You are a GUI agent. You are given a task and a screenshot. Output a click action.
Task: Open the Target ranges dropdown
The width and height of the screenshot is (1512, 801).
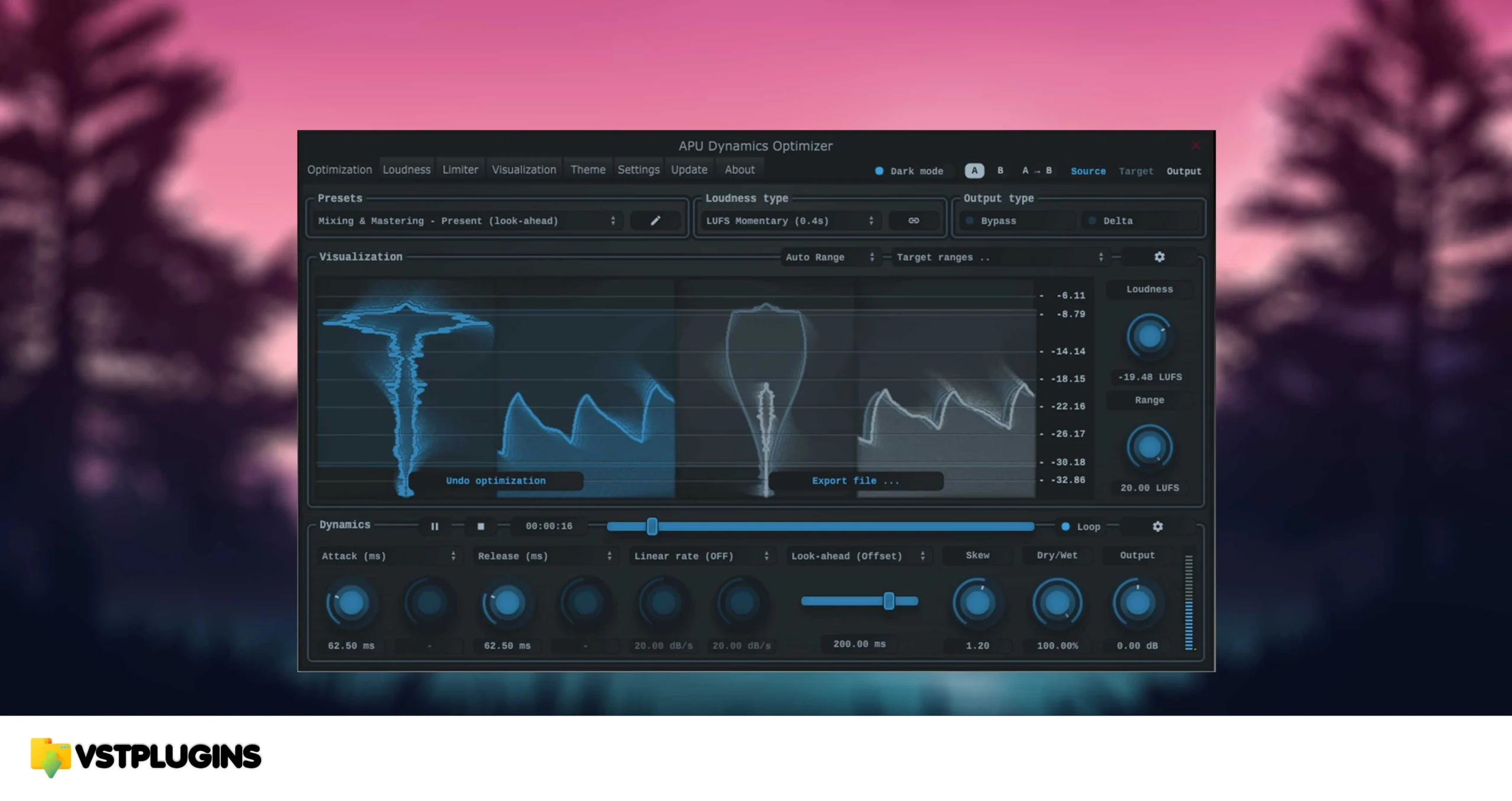(1000, 257)
